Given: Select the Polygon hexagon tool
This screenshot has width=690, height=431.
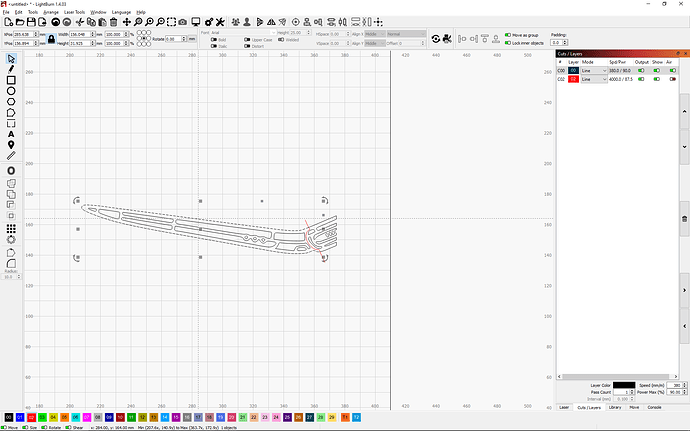Looking at the screenshot, I should [x=11, y=102].
